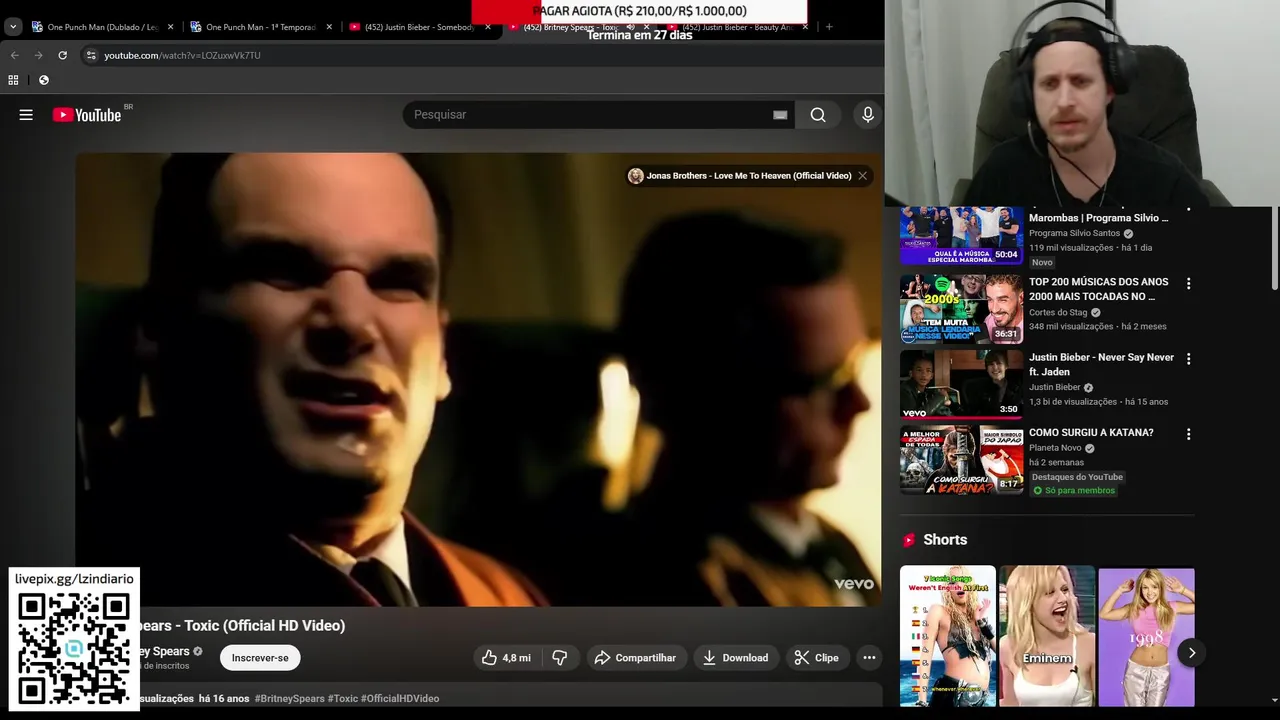Open the Cortes do Stag channel
This screenshot has height=720, width=1280.
pos(1058,312)
